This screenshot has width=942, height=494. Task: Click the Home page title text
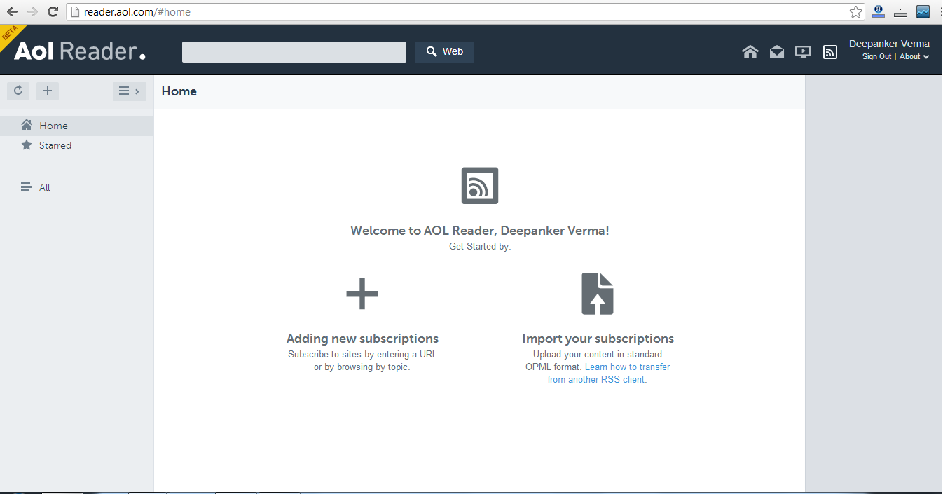pos(179,91)
